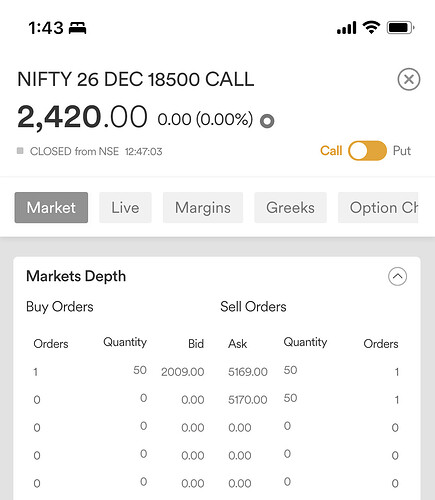This screenshot has width=435, height=500.
Task: Switch to the Live tab
Action: [125, 207]
